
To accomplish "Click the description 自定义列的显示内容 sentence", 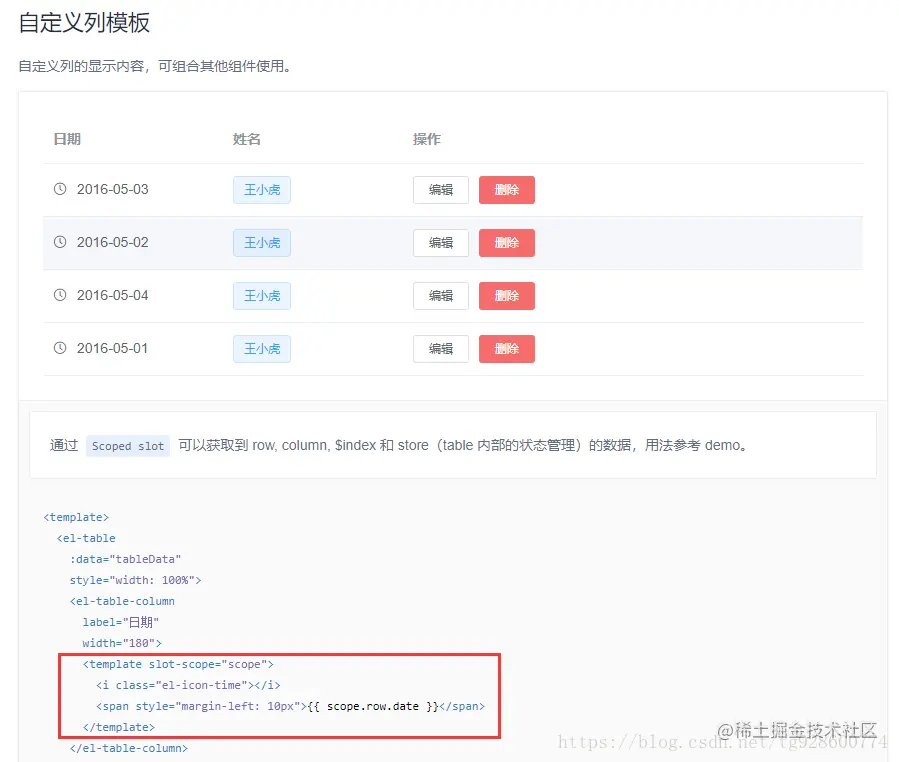I will coord(155,67).
